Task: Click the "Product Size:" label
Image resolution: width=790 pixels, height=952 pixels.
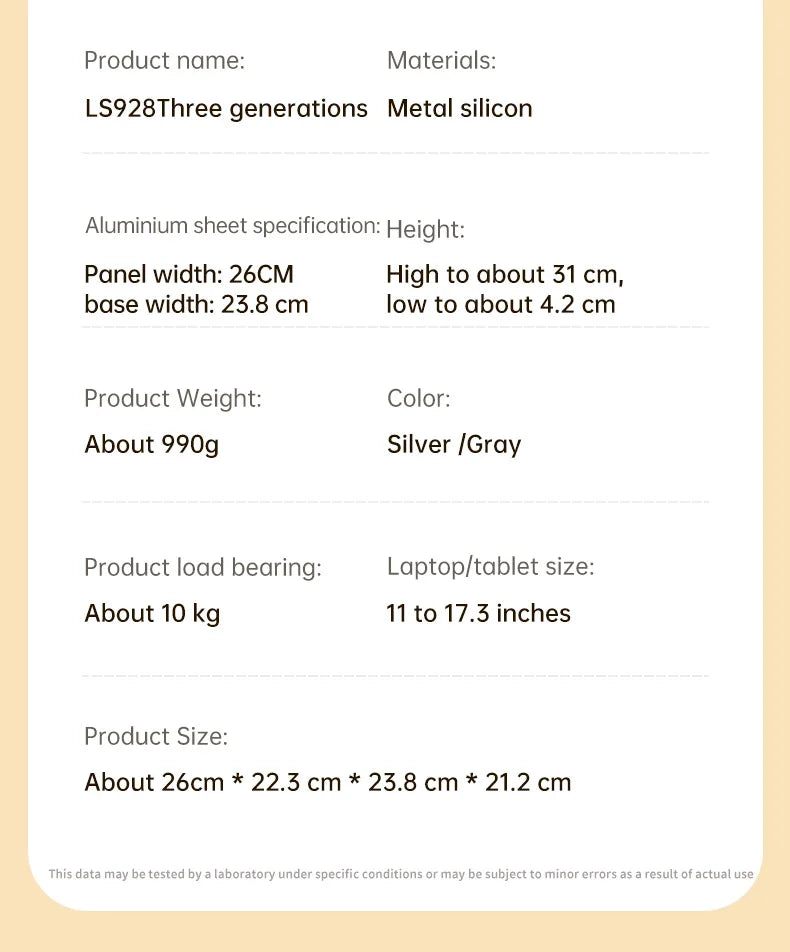Action: pyautogui.click(x=156, y=737)
